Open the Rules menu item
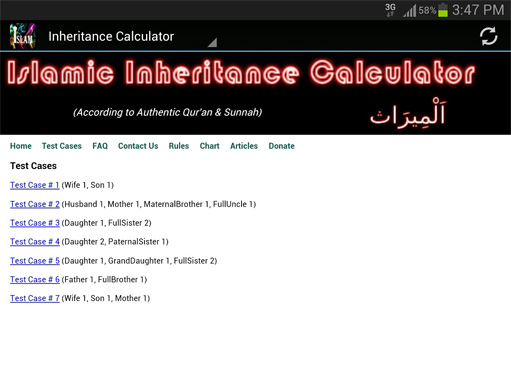Screen dimensions: 511x384 pos(179,146)
